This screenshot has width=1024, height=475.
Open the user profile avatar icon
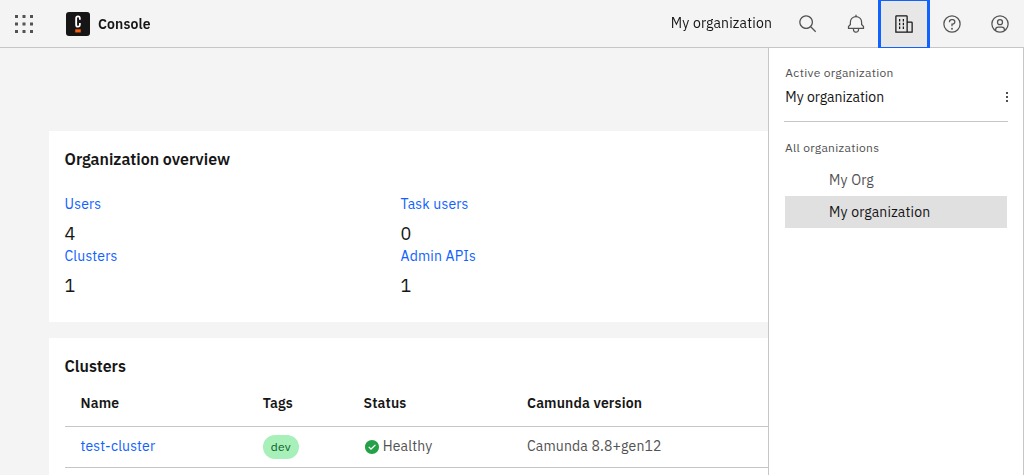(1000, 24)
